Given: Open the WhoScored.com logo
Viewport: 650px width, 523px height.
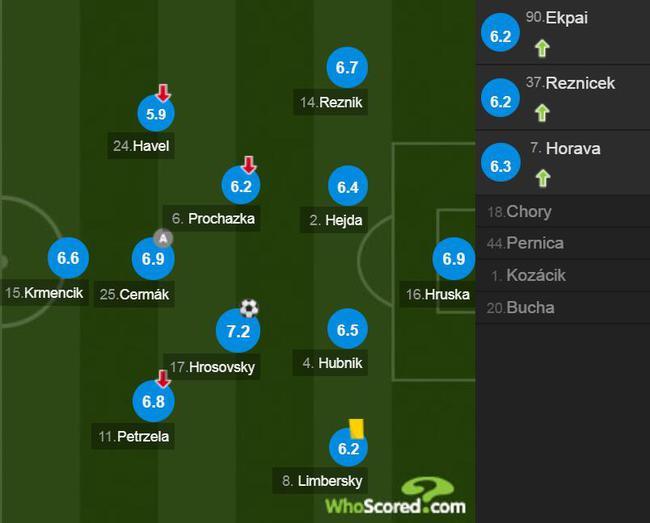Looking at the screenshot, I should pos(396,496).
